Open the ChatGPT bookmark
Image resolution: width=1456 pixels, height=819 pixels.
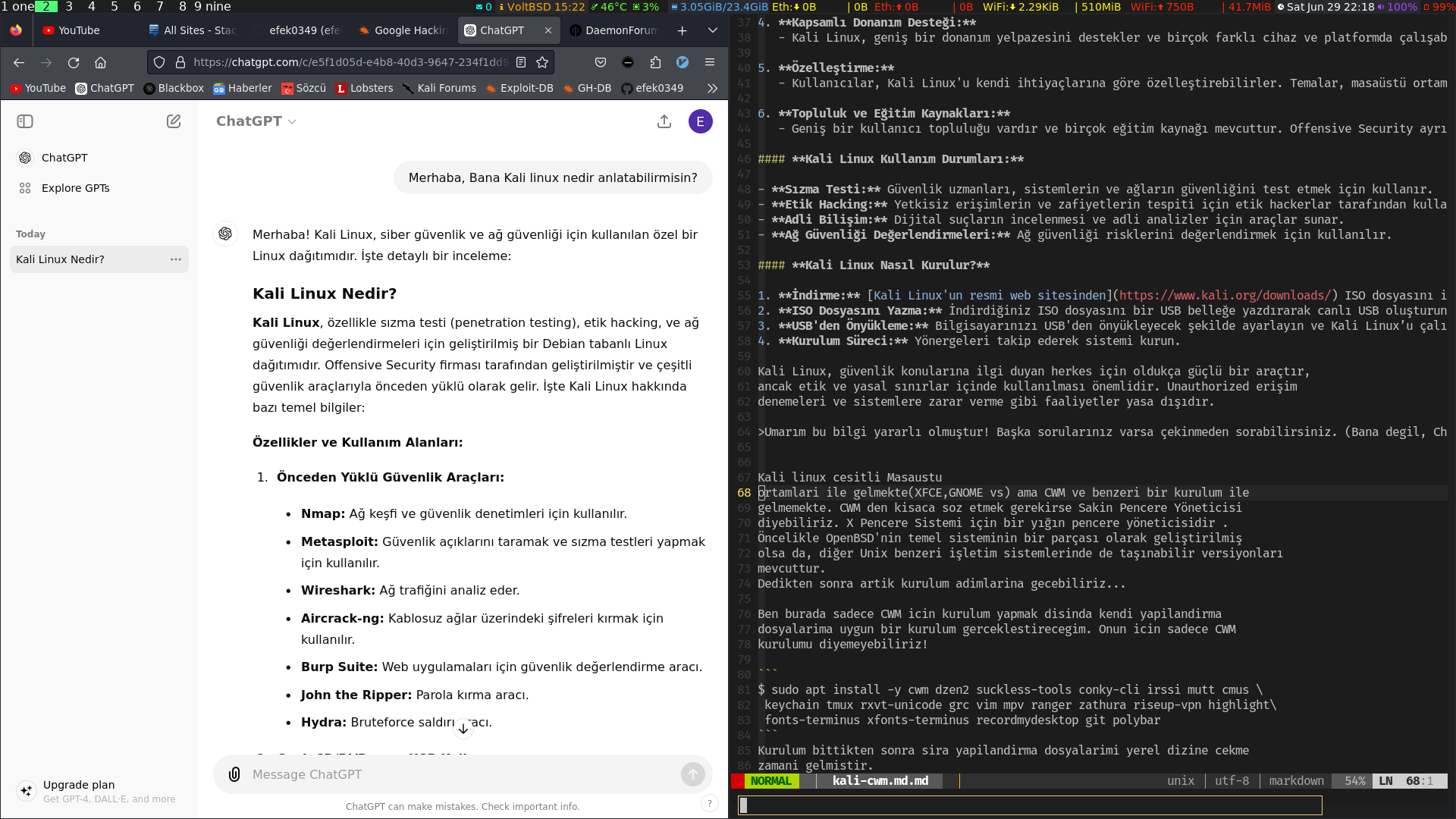tap(105, 88)
